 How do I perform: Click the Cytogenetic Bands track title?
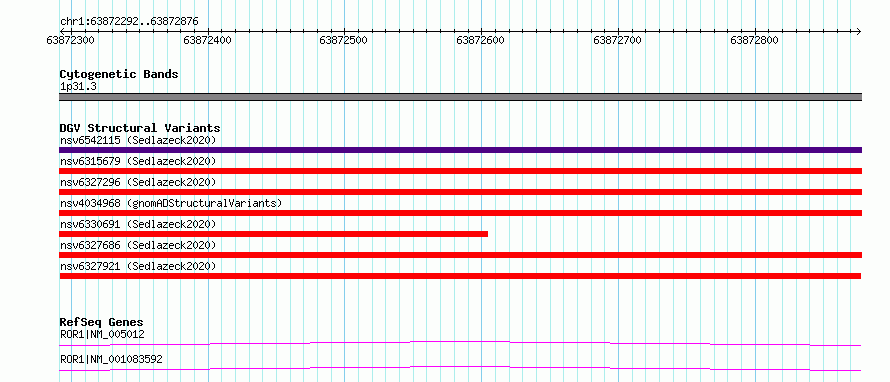click(x=119, y=74)
